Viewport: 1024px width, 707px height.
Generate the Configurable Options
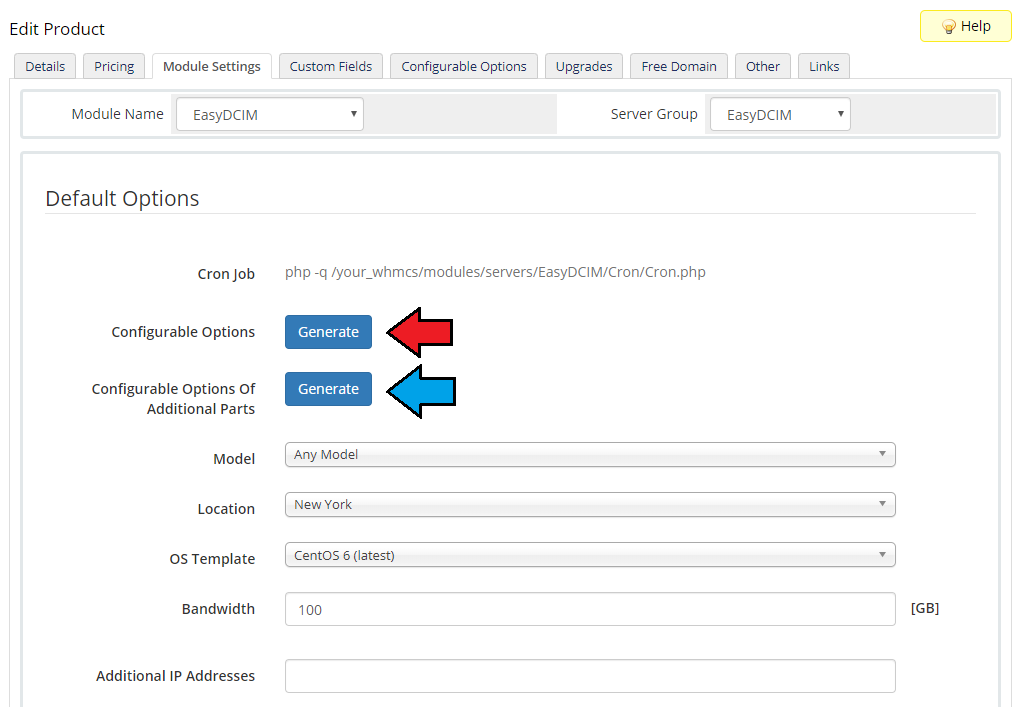pyautogui.click(x=328, y=332)
